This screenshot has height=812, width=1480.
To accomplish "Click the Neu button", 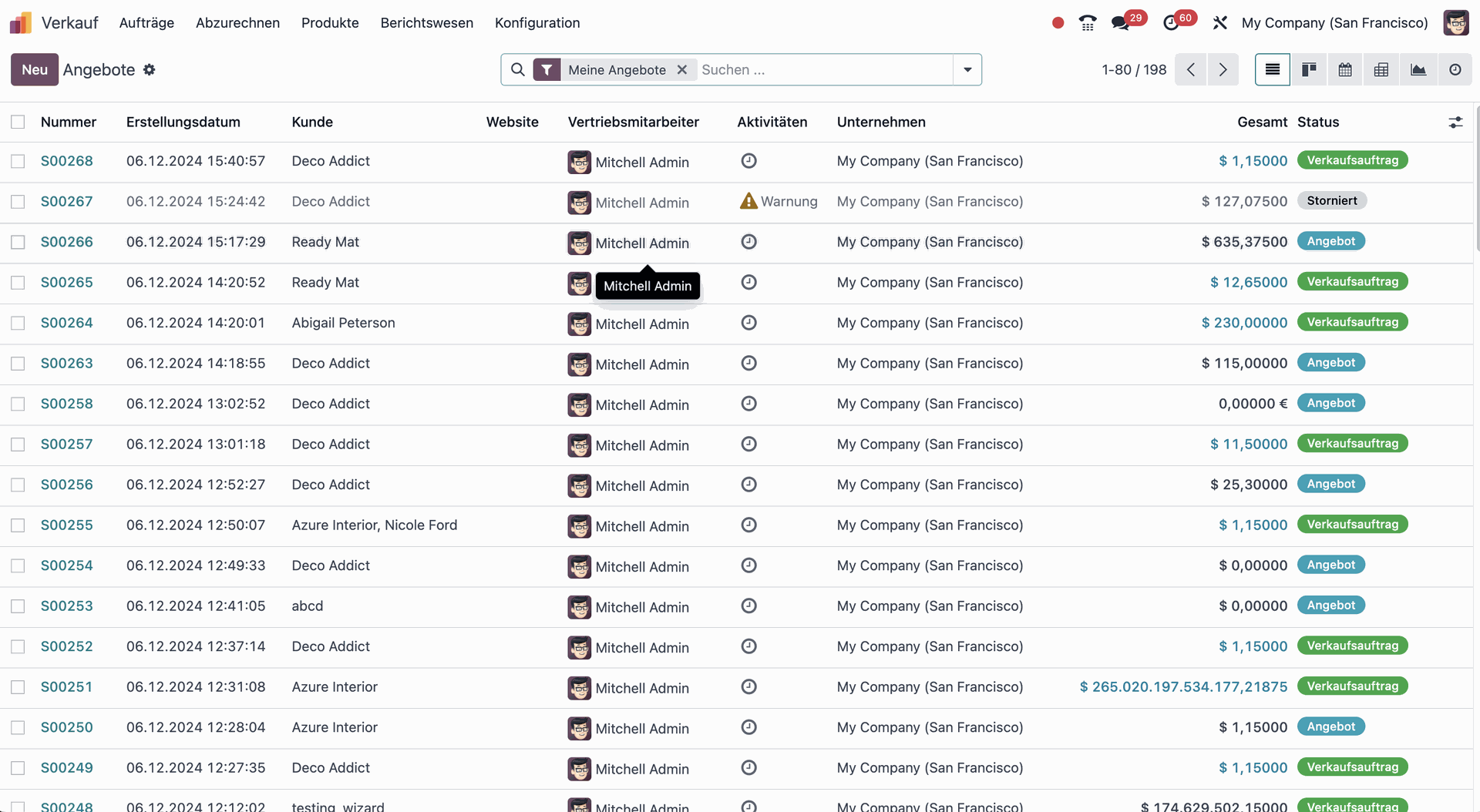I will click(x=35, y=70).
